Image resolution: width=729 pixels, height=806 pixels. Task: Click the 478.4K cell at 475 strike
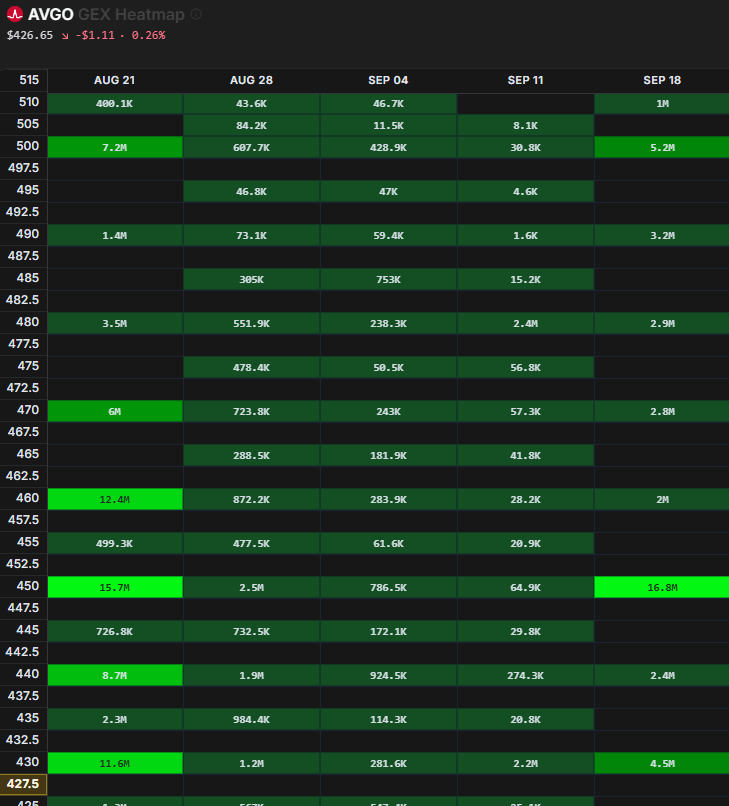tap(251, 367)
